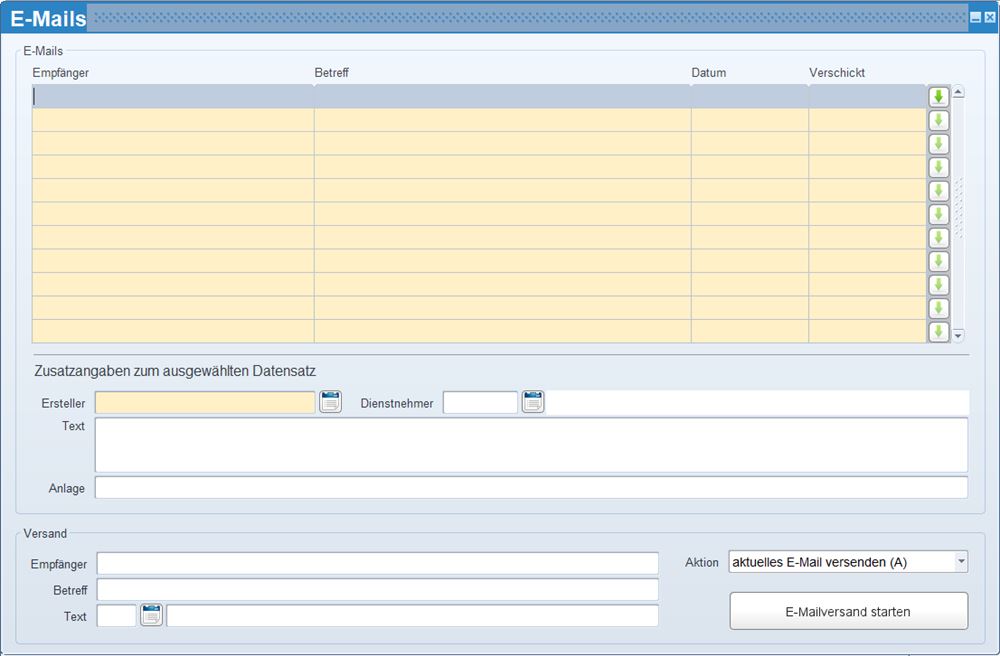Focus the Ersteller input field
This screenshot has width=1000, height=656.
coord(205,403)
